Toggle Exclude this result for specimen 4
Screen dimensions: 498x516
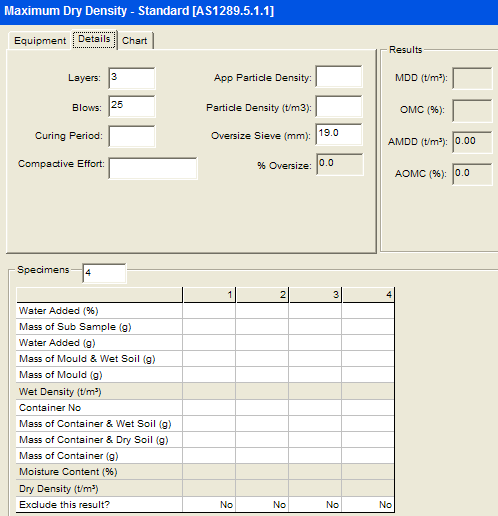(x=368, y=504)
